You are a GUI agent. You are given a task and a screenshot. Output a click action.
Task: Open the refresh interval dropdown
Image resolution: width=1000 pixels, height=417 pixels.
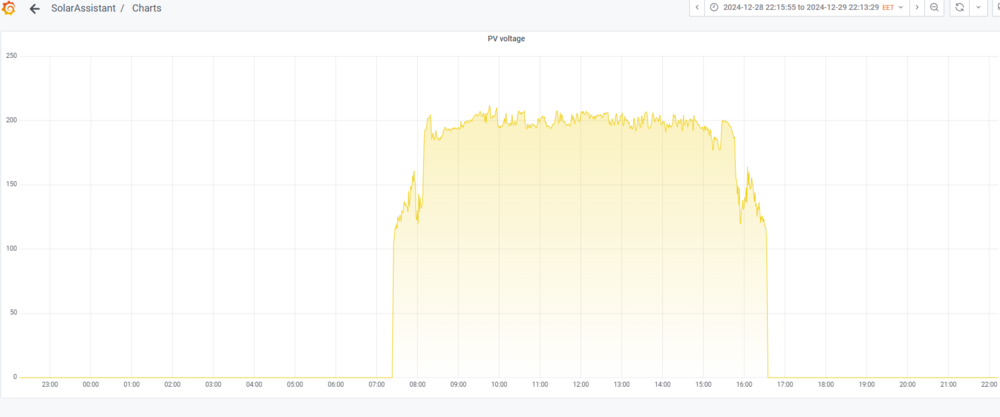click(978, 8)
